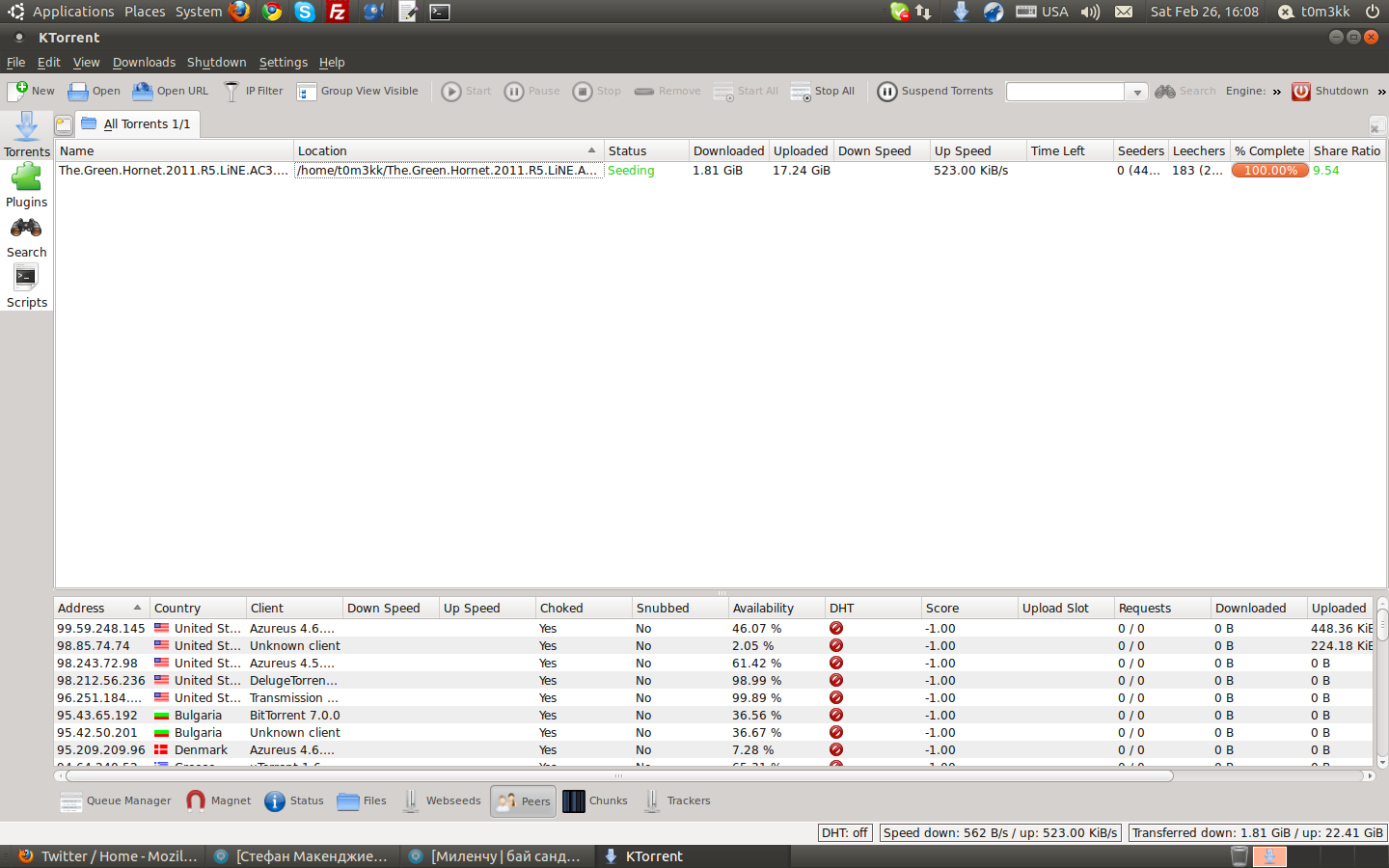Click the 100.00% progress bar
This screenshot has height=868, width=1389.
[1270, 171]
